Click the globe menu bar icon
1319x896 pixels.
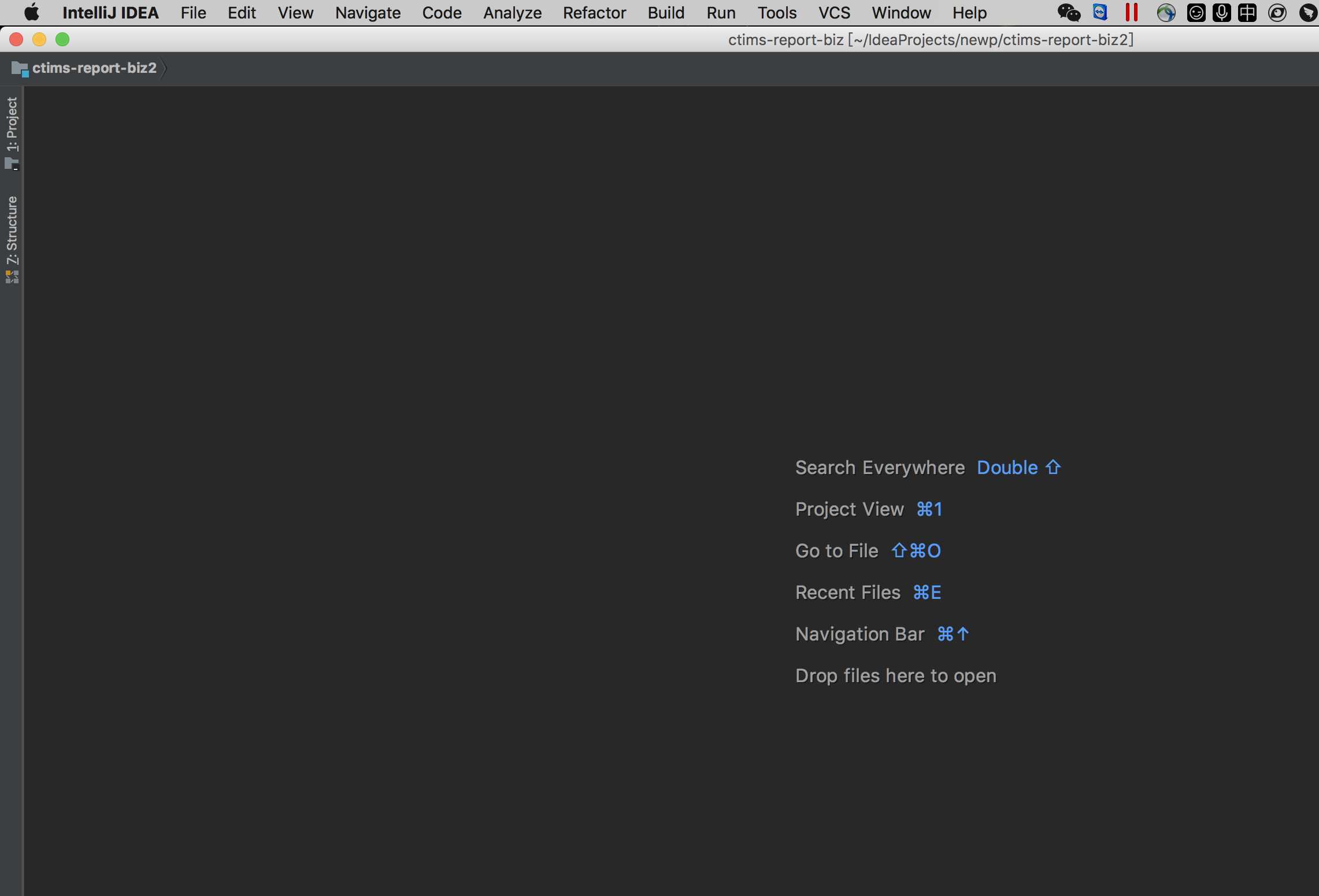pyautogui.click(x=1166, y=12)
